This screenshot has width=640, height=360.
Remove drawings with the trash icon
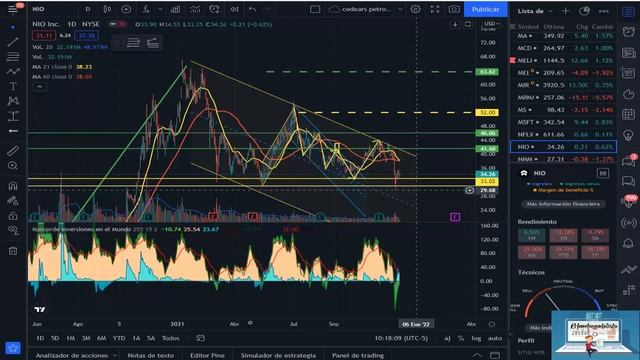[13, 250]
